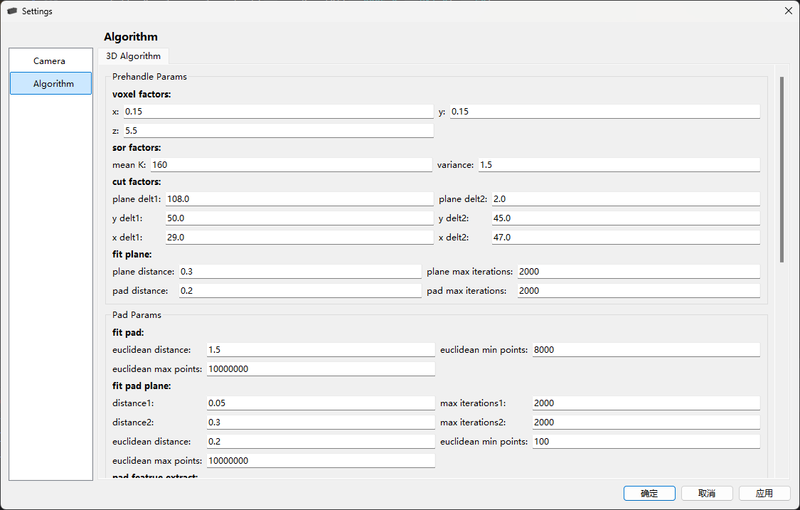Click the 应用 apply button
The image size is (800, 510).
click(x=765, y=493)
